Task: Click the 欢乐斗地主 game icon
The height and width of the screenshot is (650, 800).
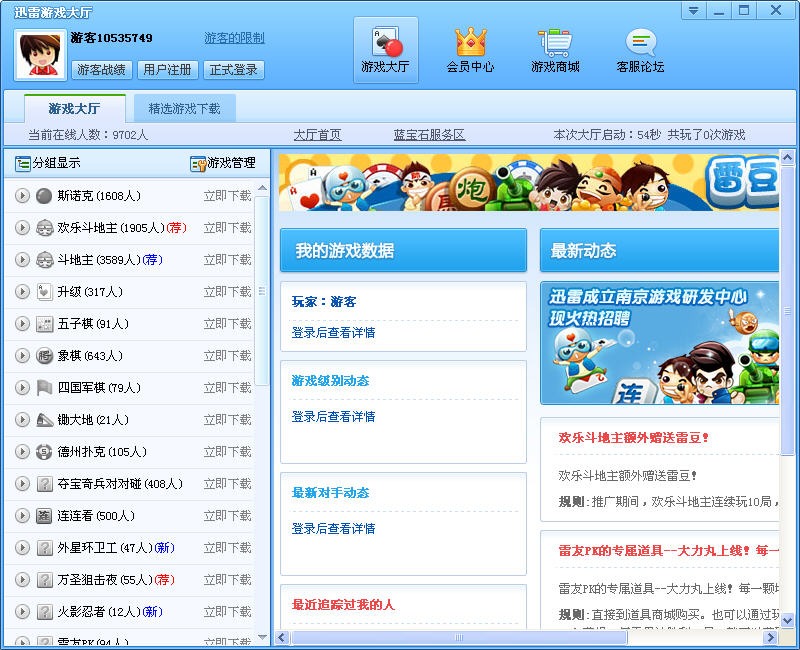Action: [44, 228]
